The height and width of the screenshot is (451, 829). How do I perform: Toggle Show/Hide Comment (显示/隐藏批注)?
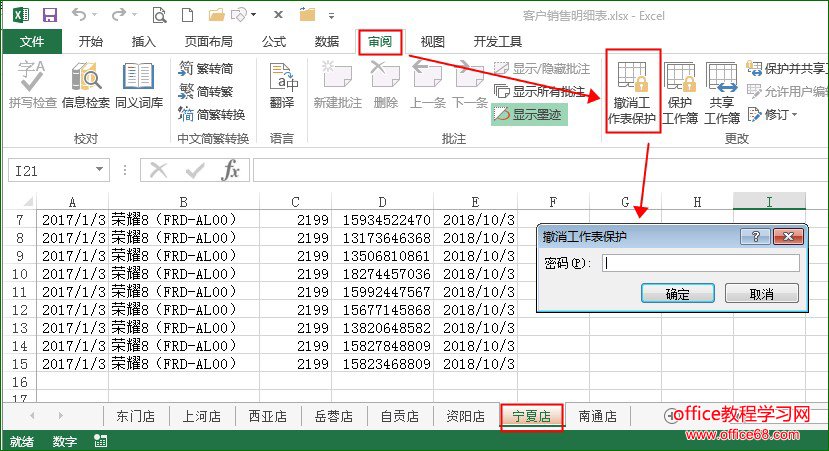point(542,69)
